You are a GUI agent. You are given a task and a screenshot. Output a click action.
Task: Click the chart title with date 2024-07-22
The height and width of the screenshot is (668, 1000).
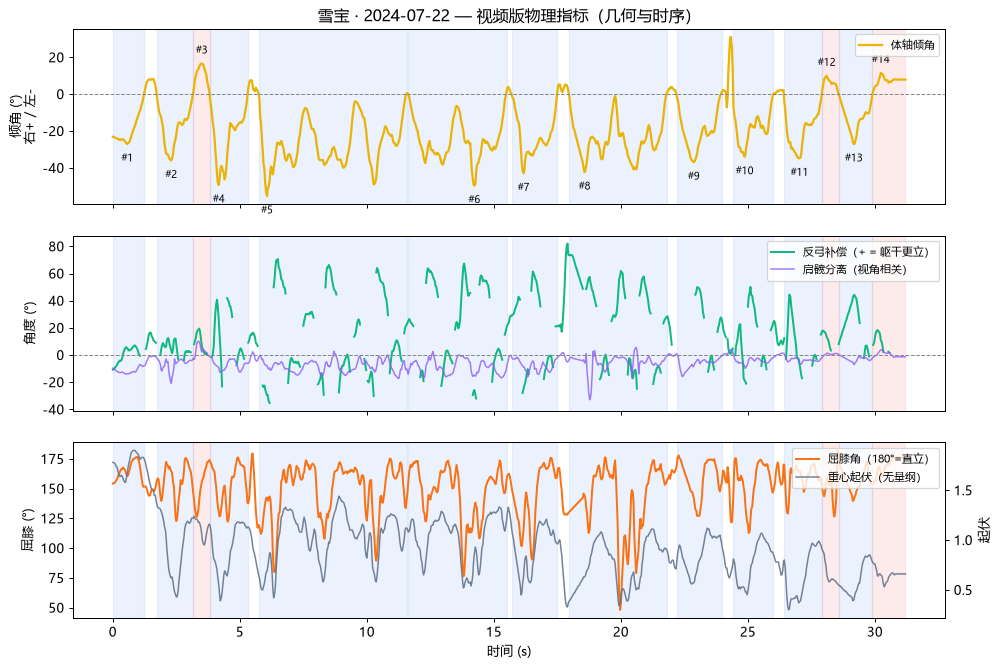[x=504, y=15]
